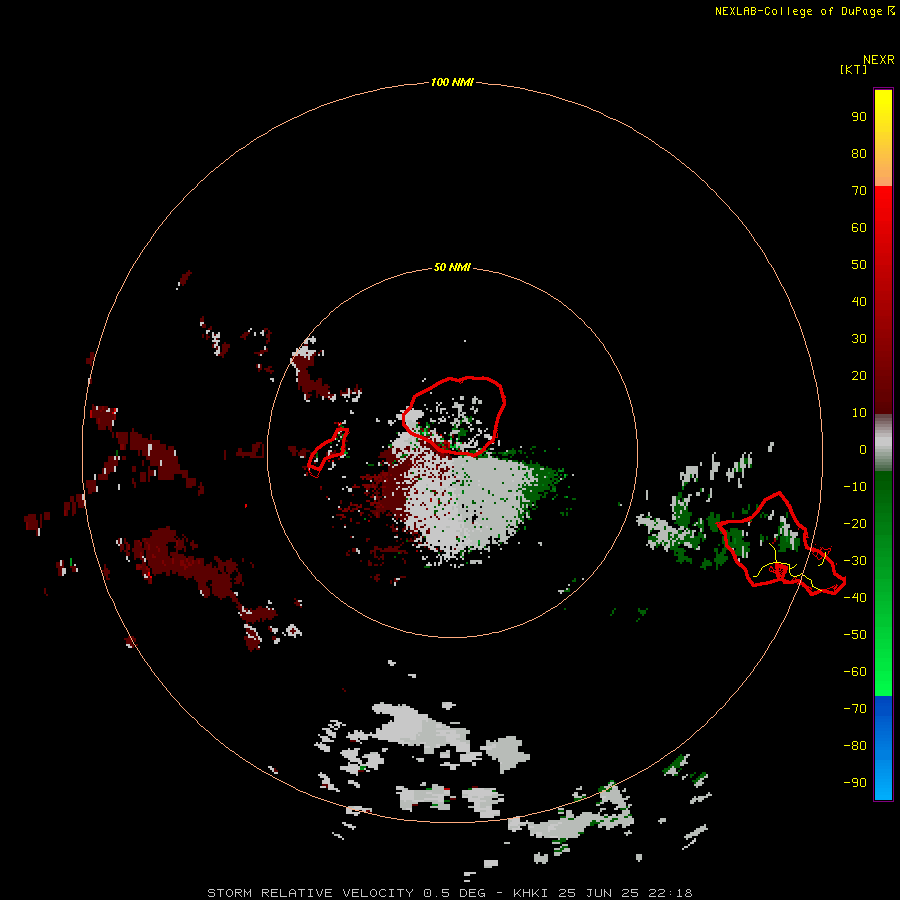This screenshot has height=900, width=900.
Task: Click the -40 value on velocity scale
Action: coord(855,598)
